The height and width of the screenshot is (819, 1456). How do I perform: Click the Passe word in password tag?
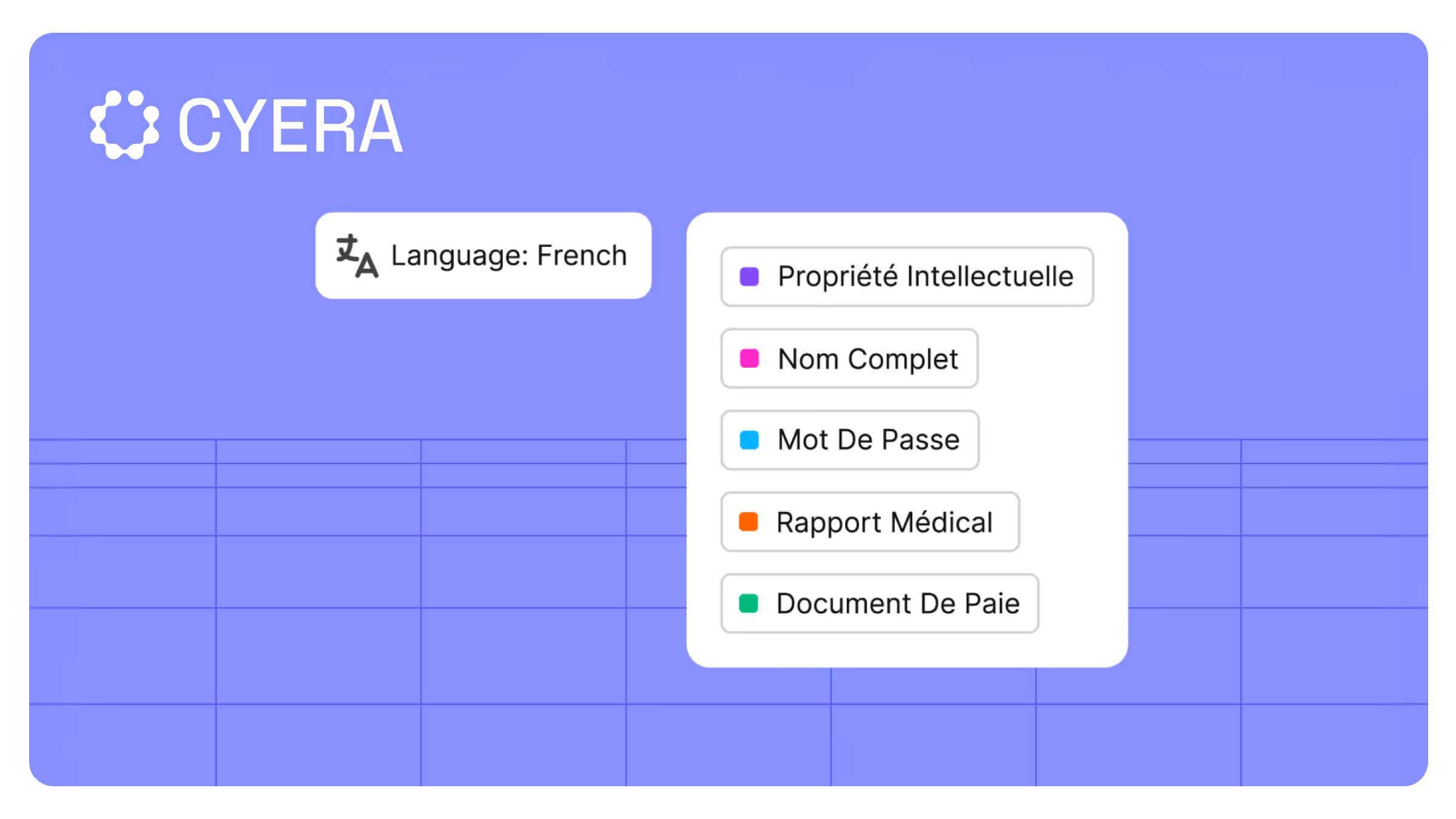[x=920, y=440]
